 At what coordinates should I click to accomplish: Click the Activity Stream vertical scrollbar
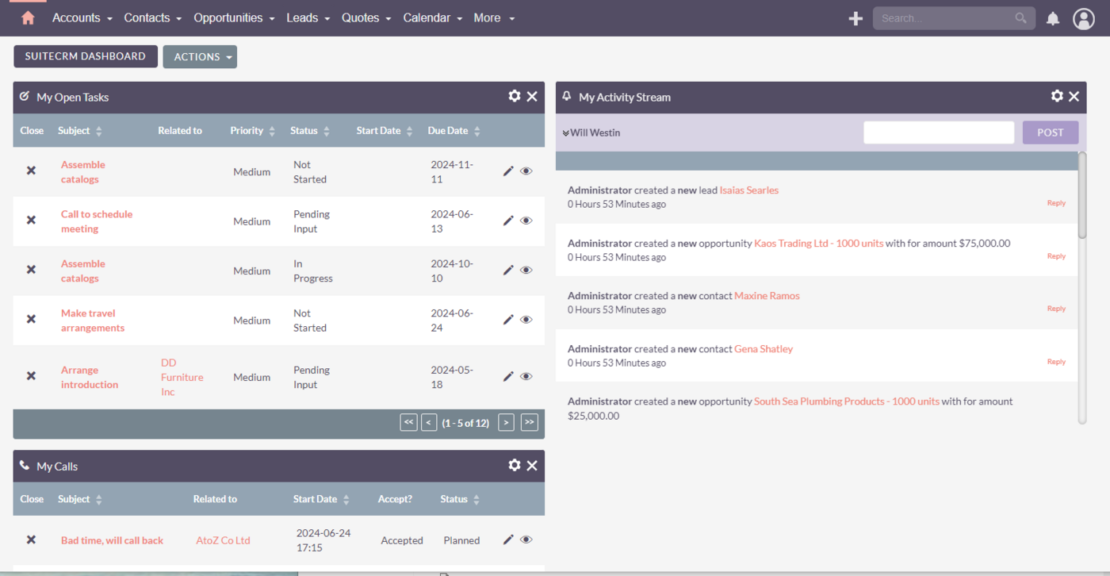1082,195
